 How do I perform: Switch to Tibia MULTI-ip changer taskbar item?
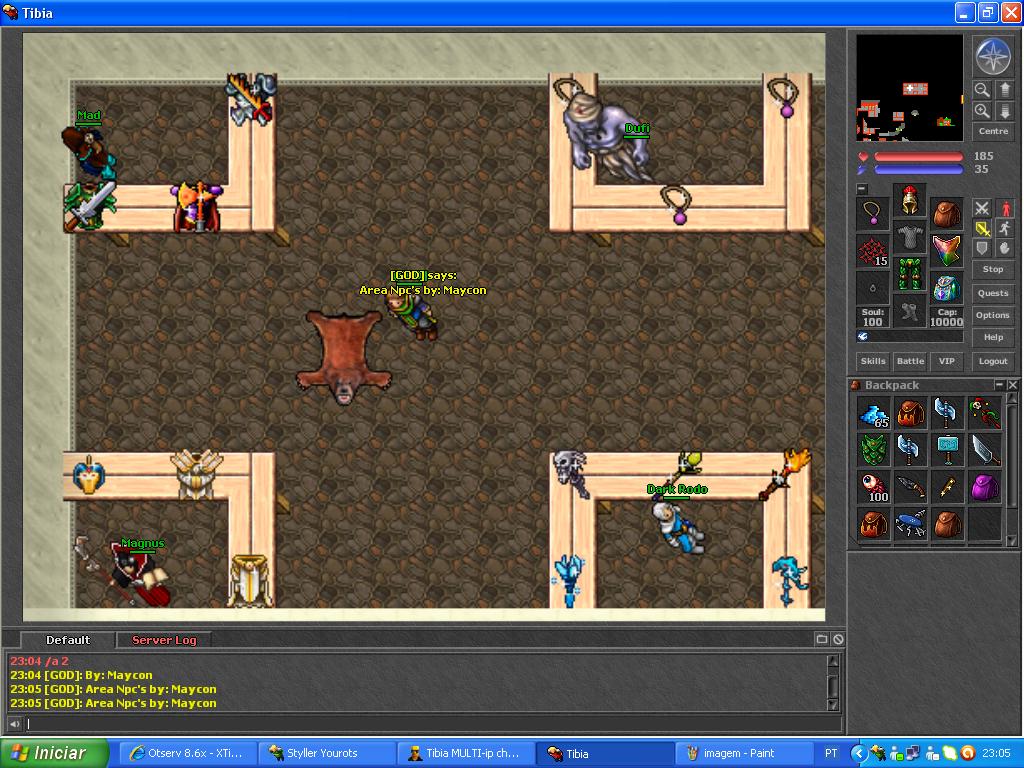coord(464,753)
